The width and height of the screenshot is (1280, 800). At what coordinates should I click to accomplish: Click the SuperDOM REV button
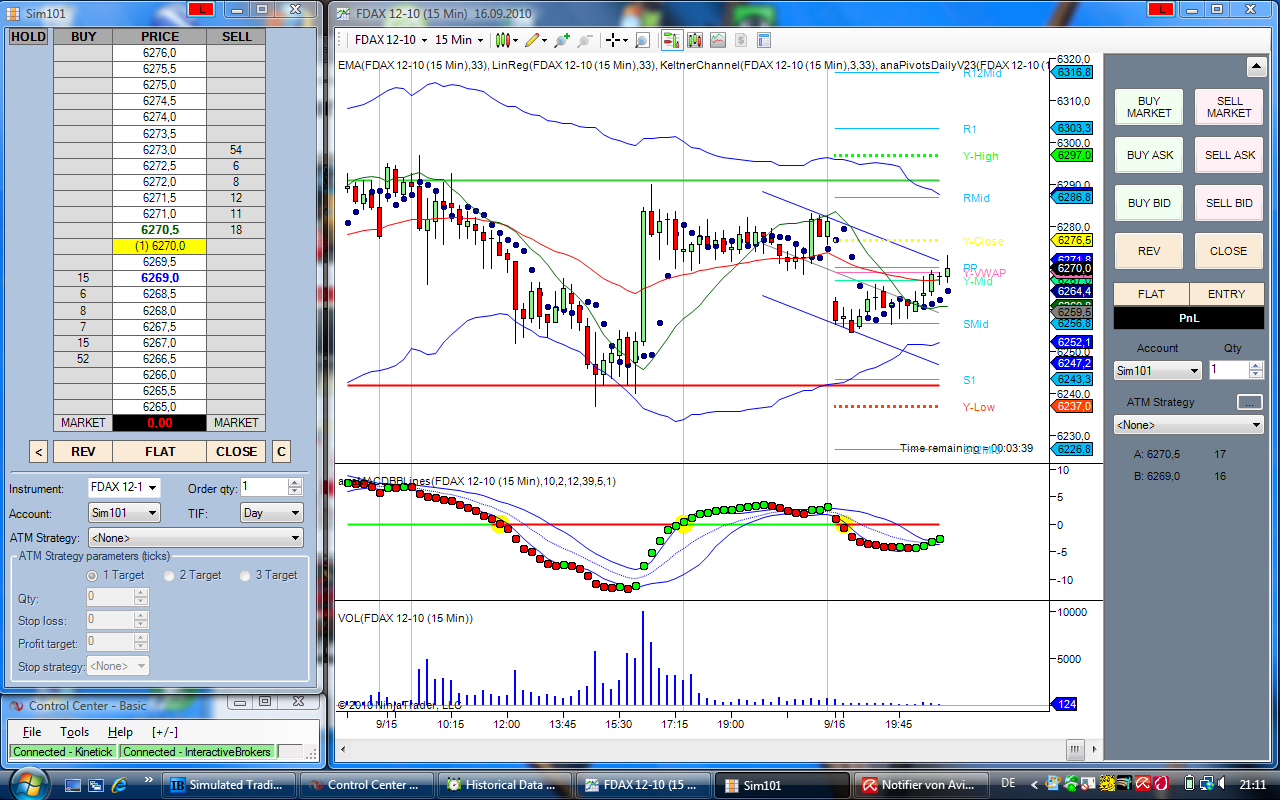(84, 452)
